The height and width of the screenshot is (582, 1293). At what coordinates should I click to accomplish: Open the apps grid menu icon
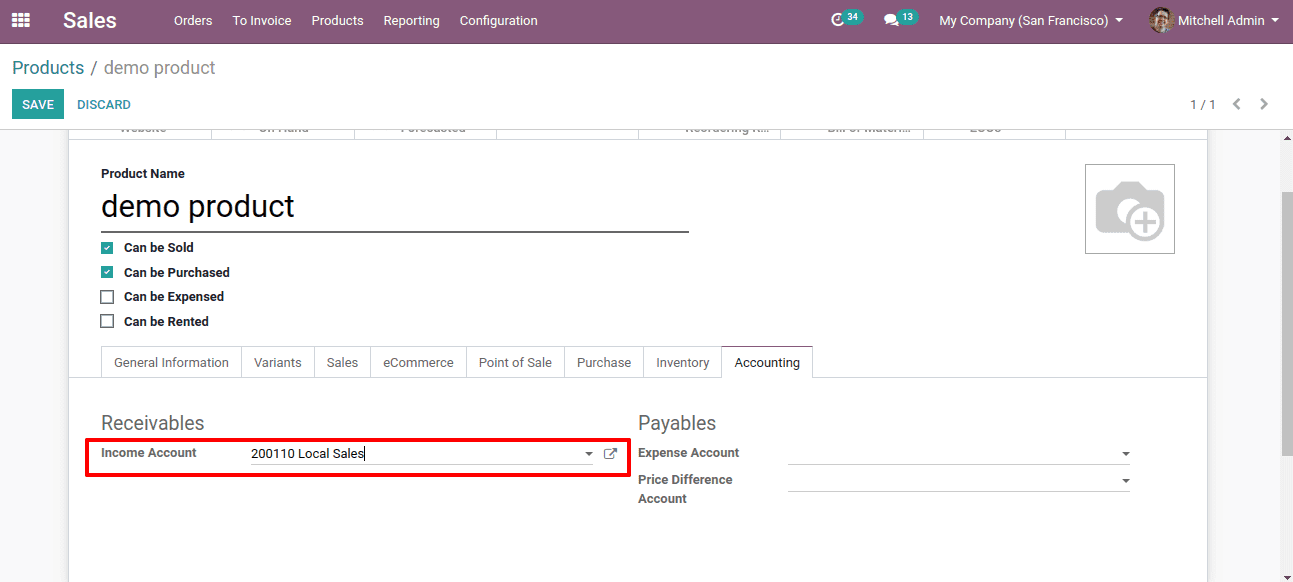20,20
